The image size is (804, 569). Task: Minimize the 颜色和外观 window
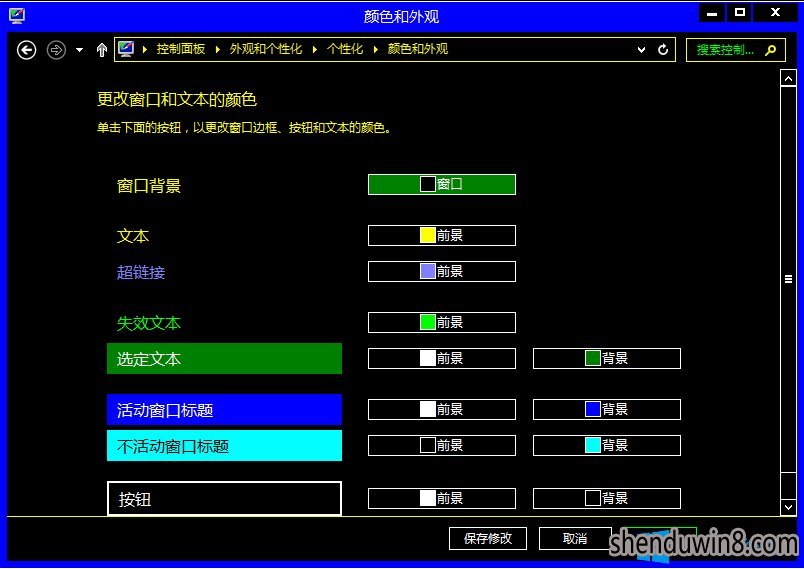712,13
